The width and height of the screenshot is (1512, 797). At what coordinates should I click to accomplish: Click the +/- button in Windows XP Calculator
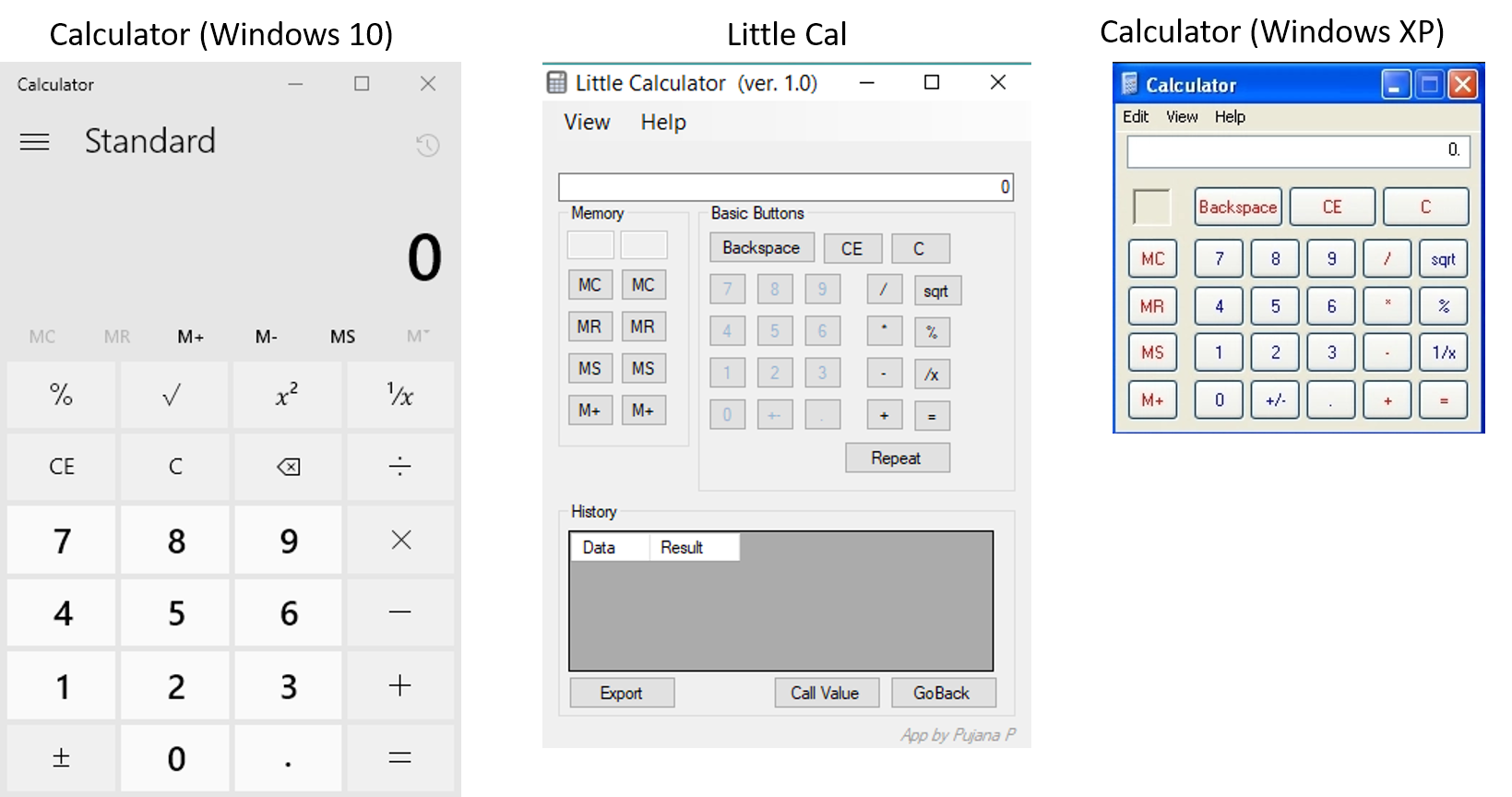1276,399
